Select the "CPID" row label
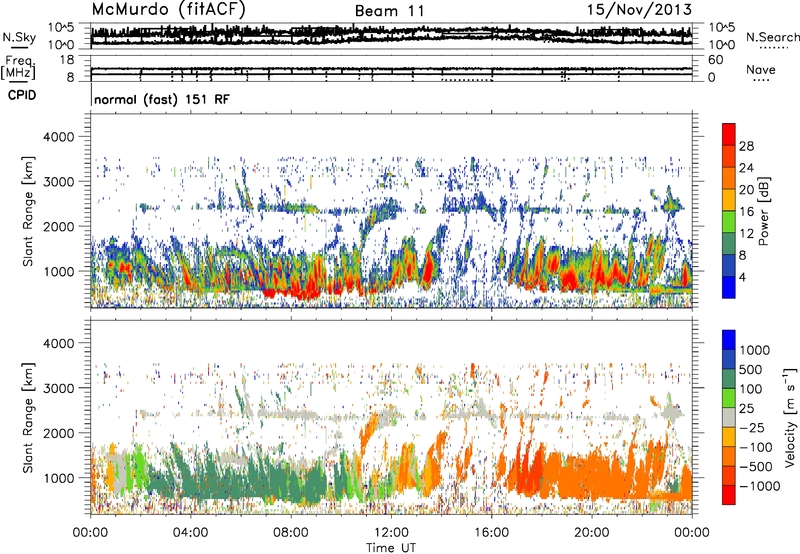This screenshot has height=554, width=800. click(22, 95)
